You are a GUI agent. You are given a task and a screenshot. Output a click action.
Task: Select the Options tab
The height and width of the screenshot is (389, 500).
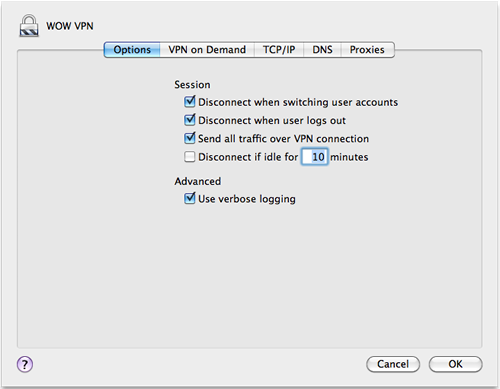[x=132, y=50]
